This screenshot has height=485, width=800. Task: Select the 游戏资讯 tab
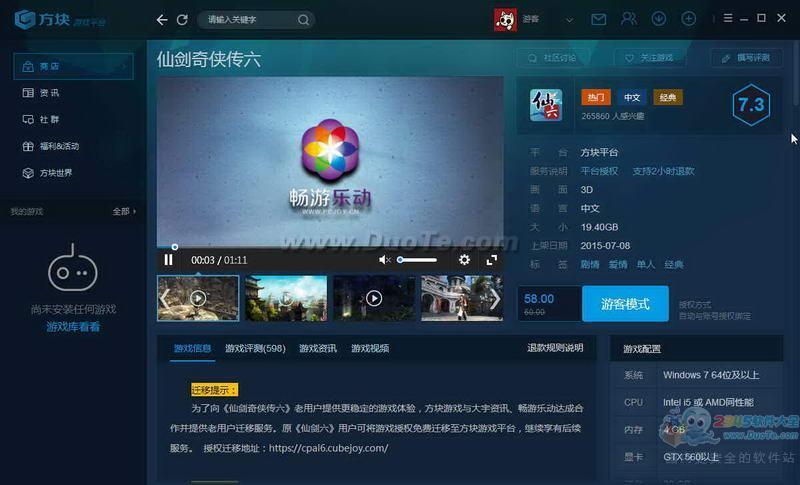tap(318, 348)
